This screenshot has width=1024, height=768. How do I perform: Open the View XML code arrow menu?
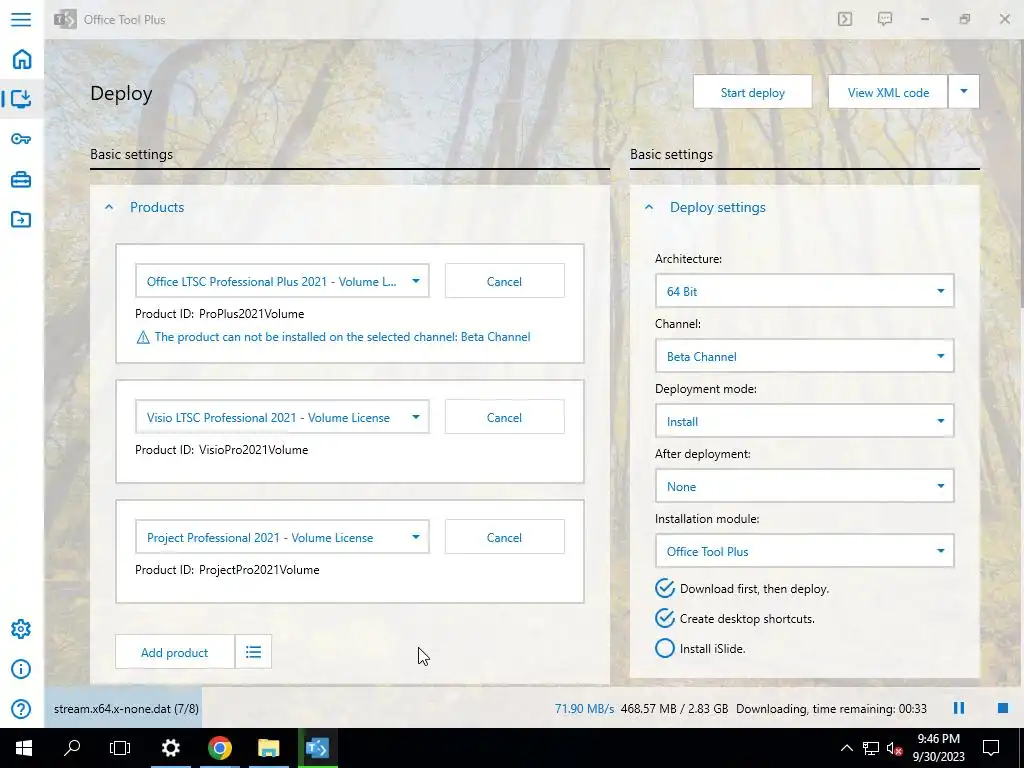pos(963,92)
